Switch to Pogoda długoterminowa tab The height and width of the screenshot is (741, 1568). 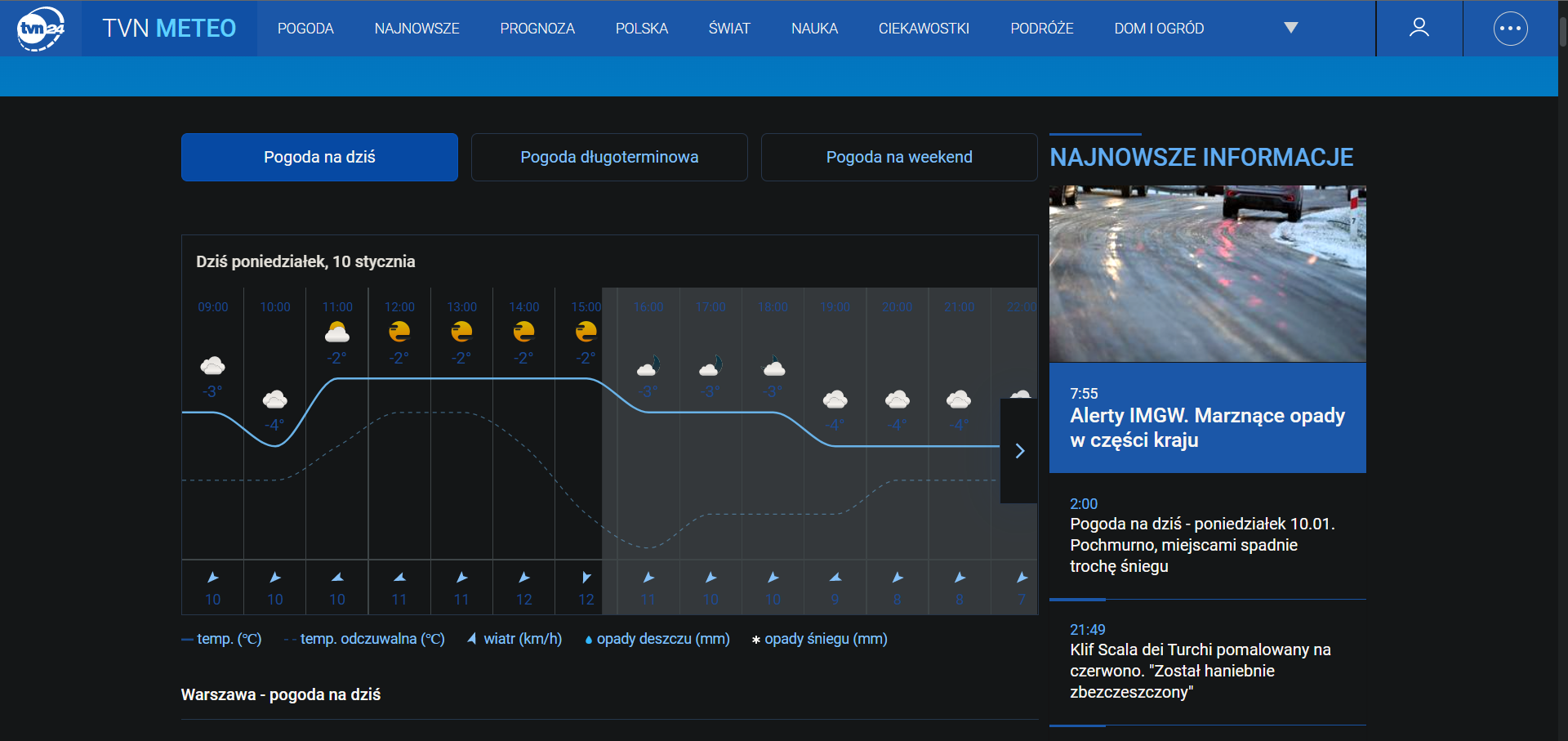point(609,157)
